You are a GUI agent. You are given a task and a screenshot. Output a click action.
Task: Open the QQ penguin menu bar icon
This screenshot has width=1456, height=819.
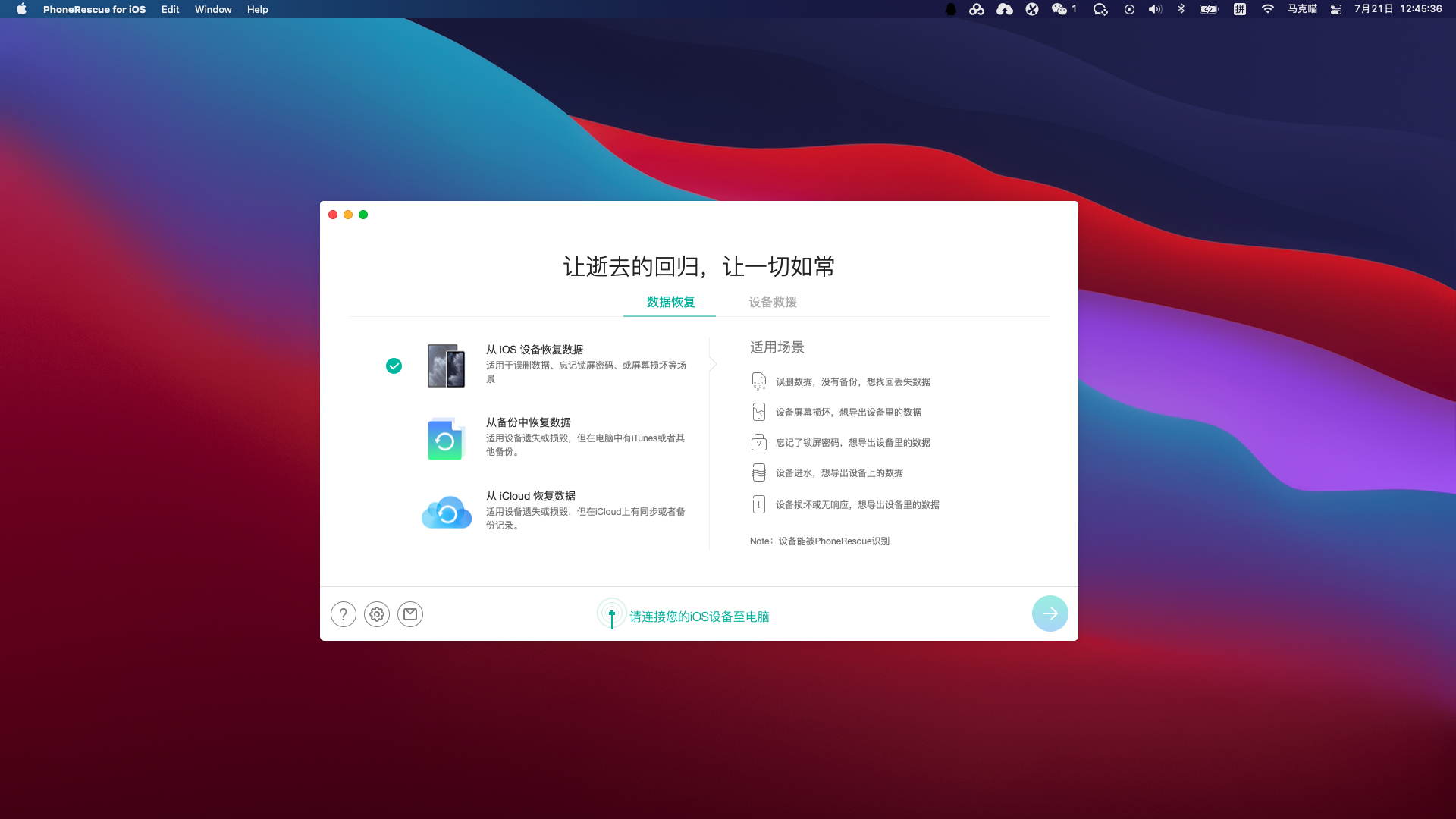pos(950,9)
